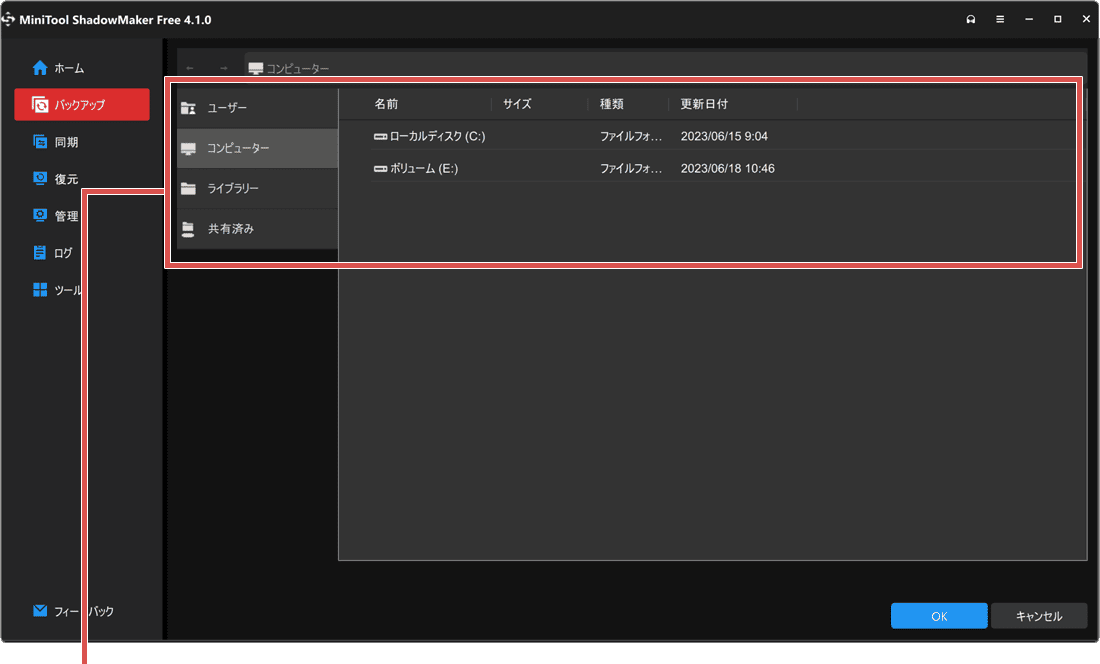Open online support via the headset icon

[970, 18]
